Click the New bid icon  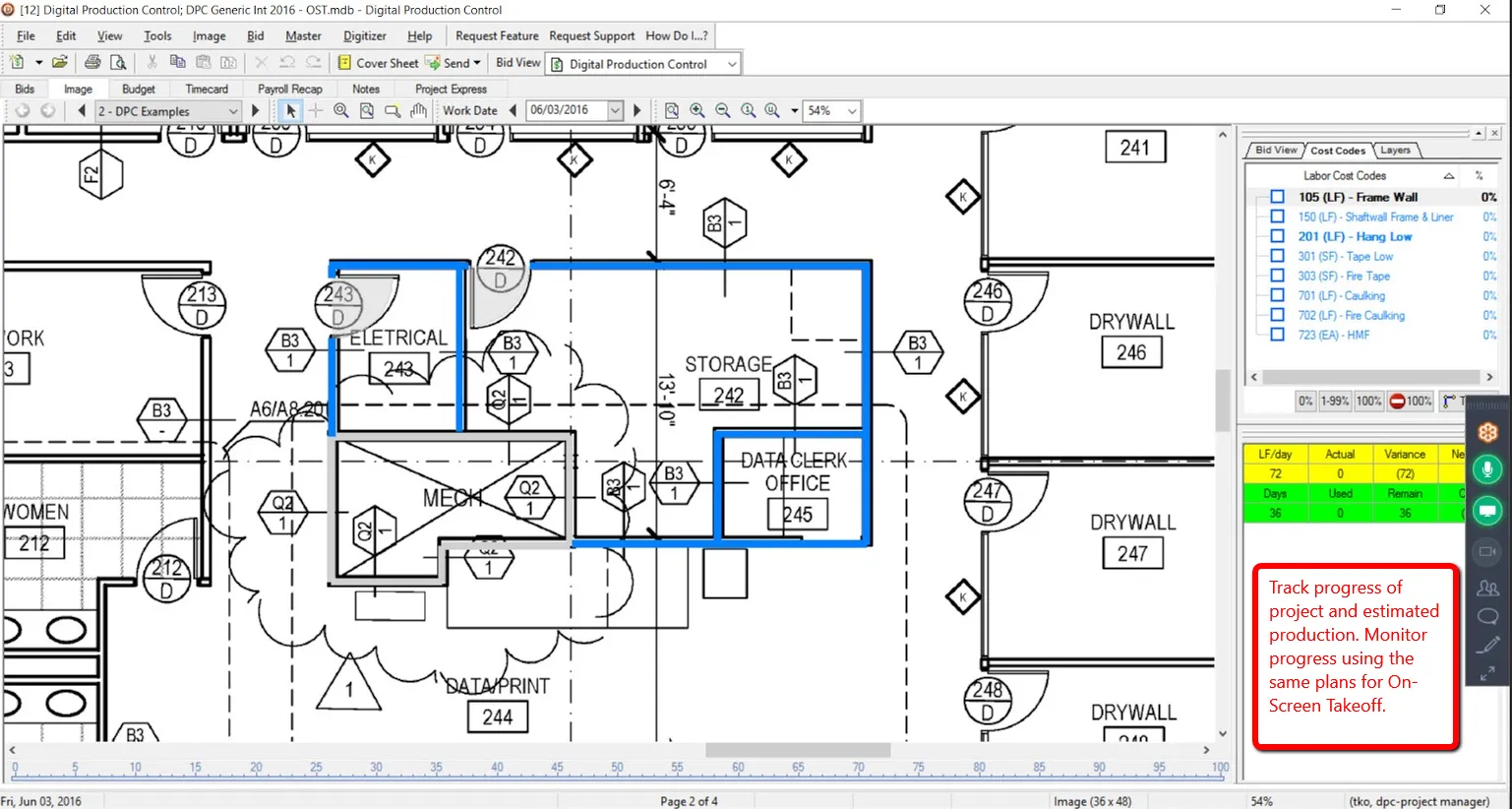17,62
